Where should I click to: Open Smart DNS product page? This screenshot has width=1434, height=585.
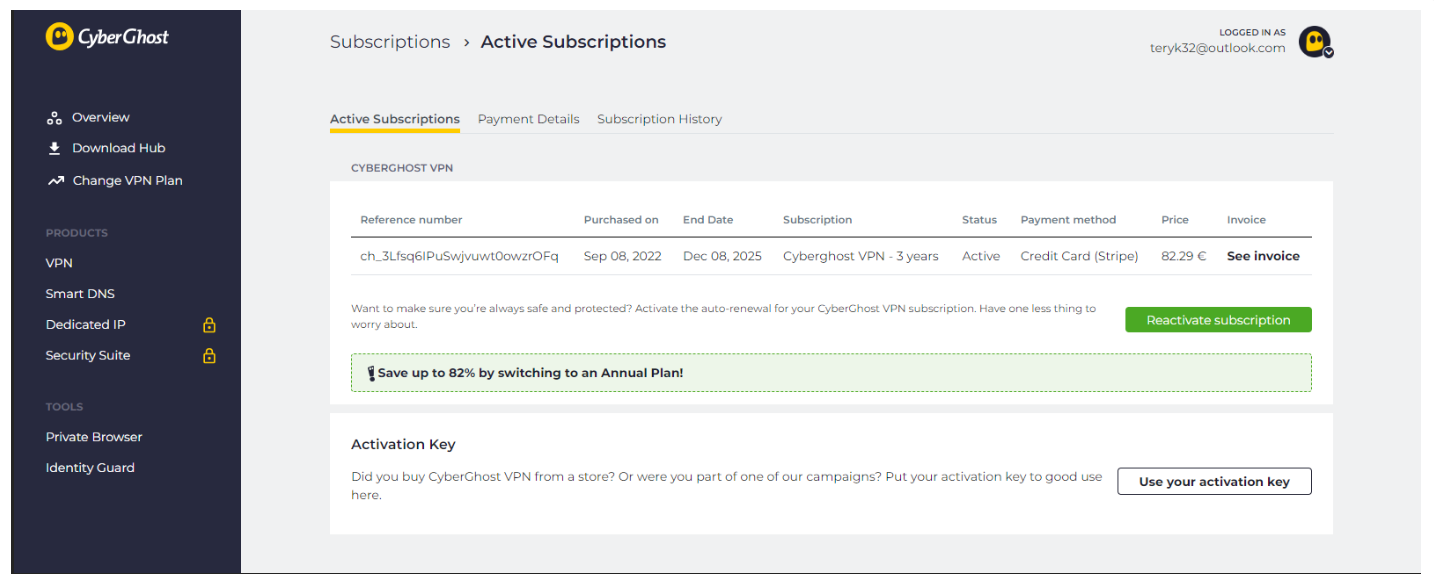coord(80,294)
